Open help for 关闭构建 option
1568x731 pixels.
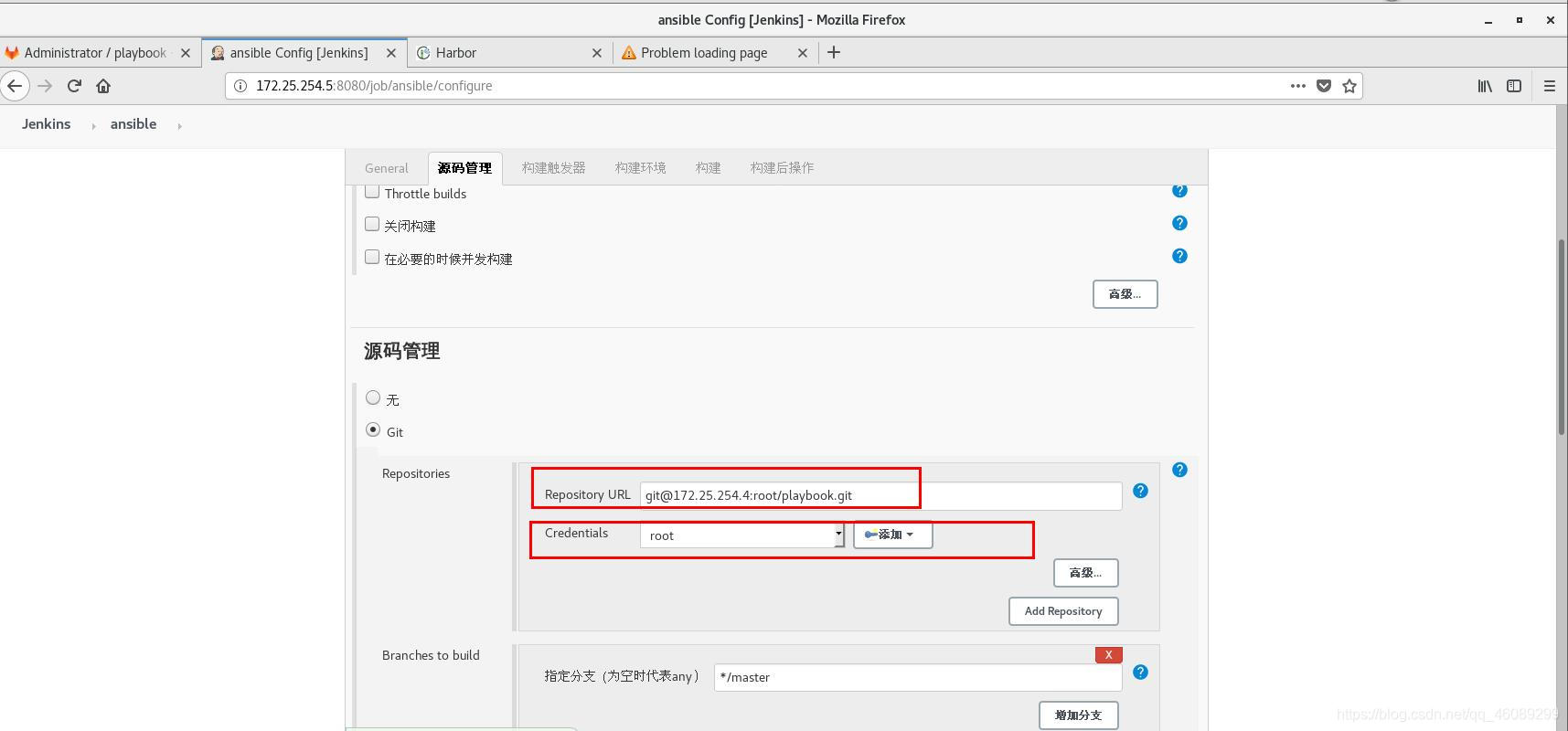(1179, 223)
